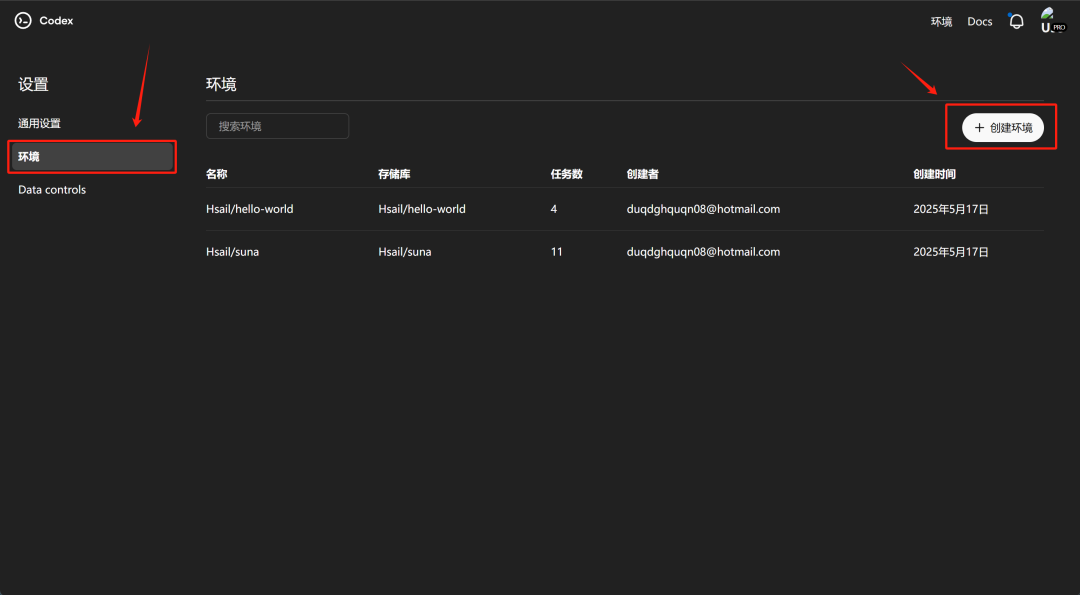
Task: Select 通用设置 in the settings sidebar
Action: click(x=39, y=124)
